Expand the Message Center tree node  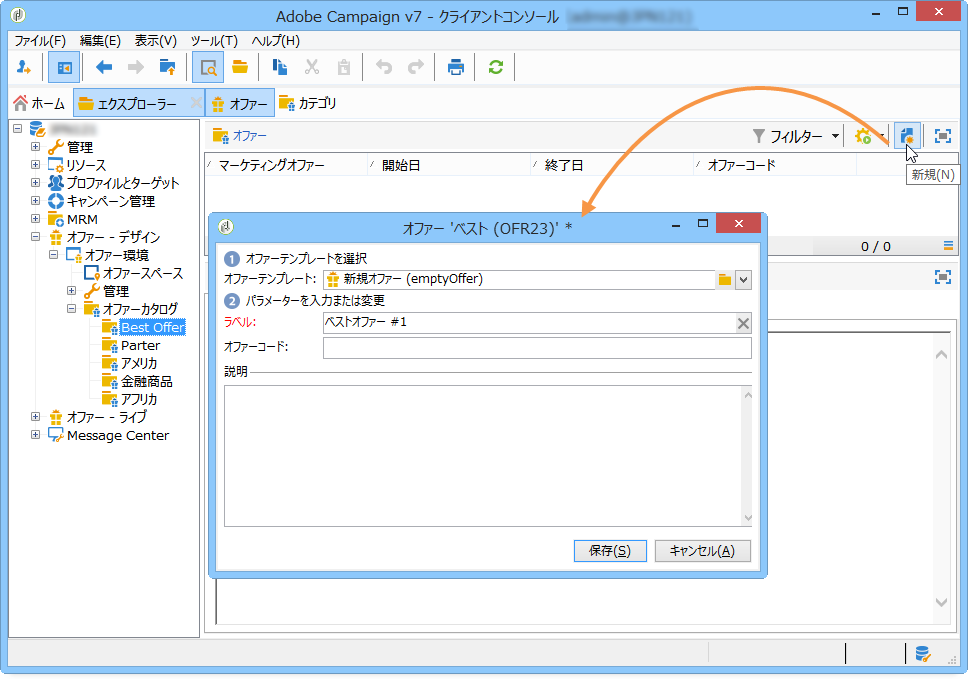(x=35, y=435)
